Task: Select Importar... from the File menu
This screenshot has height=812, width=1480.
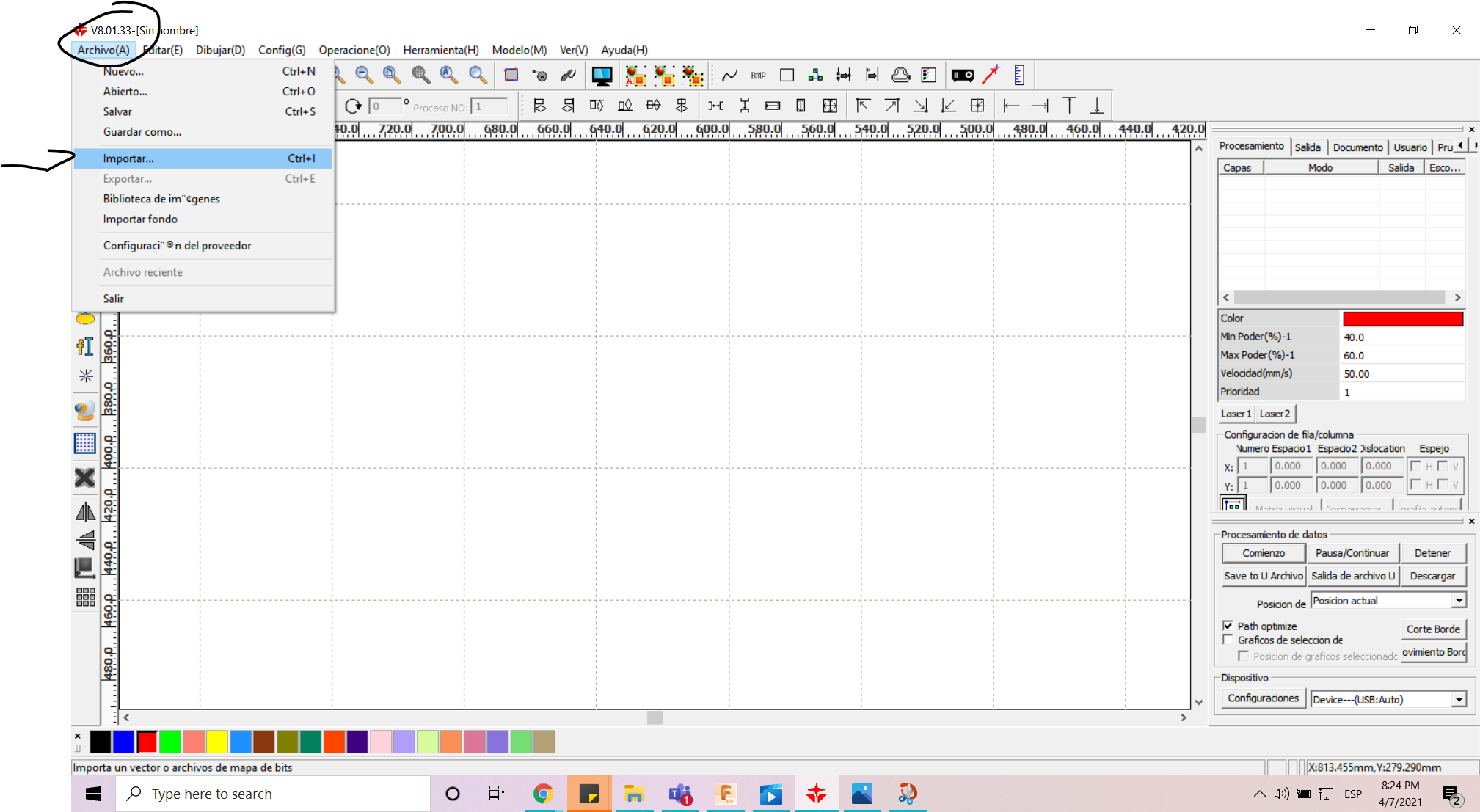Action: point(129,158)
